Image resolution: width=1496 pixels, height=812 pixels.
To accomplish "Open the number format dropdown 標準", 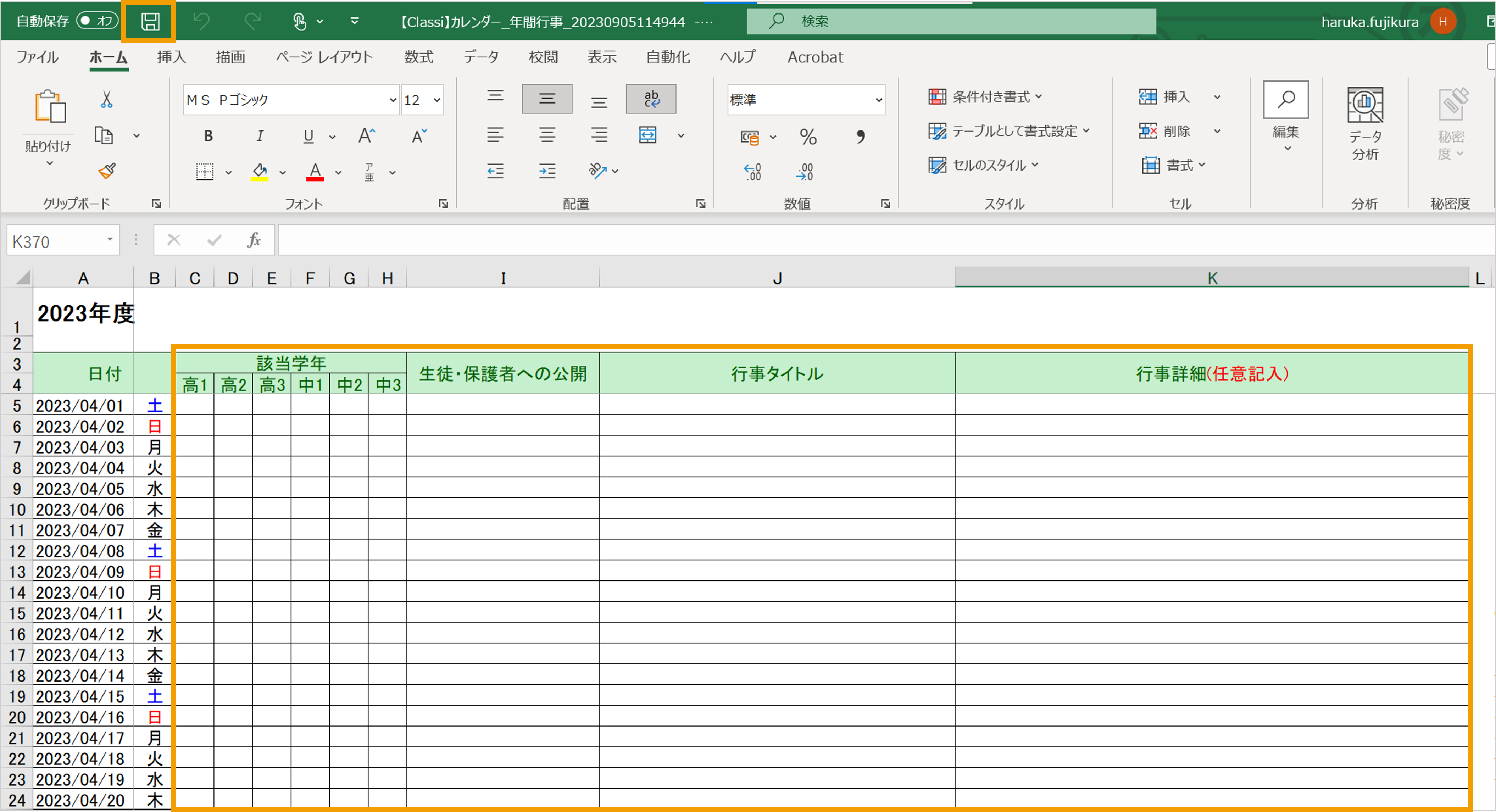I will (x=879, y=100).
